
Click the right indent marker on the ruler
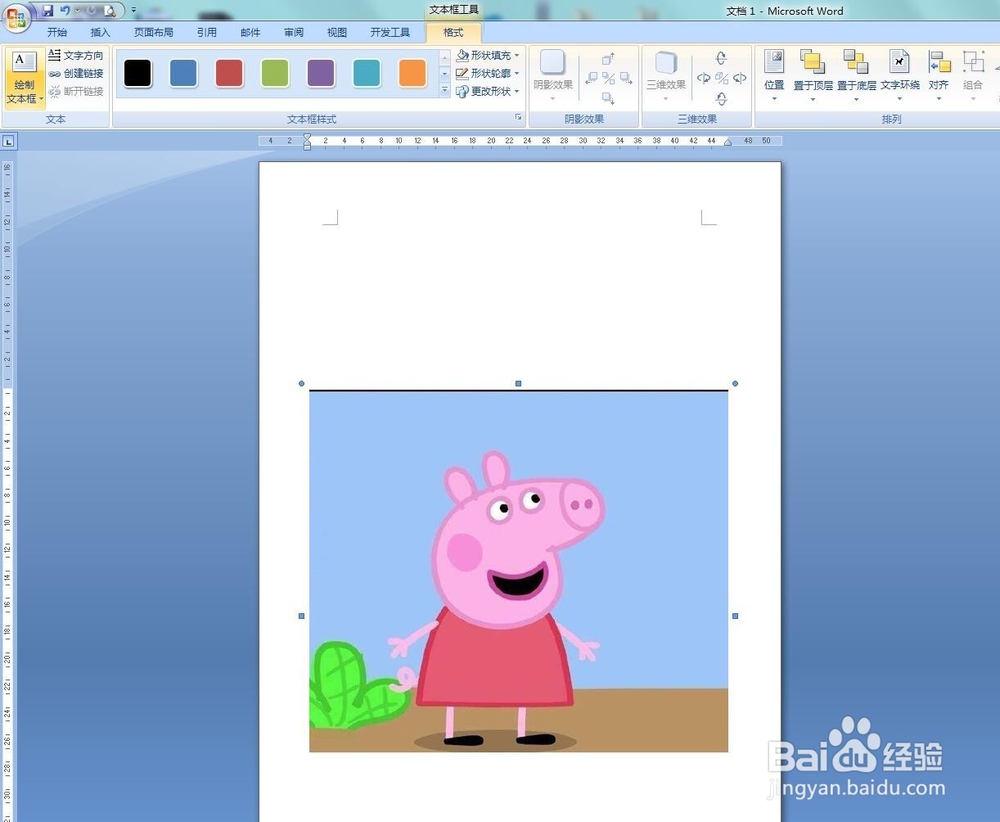pos(728,143)
